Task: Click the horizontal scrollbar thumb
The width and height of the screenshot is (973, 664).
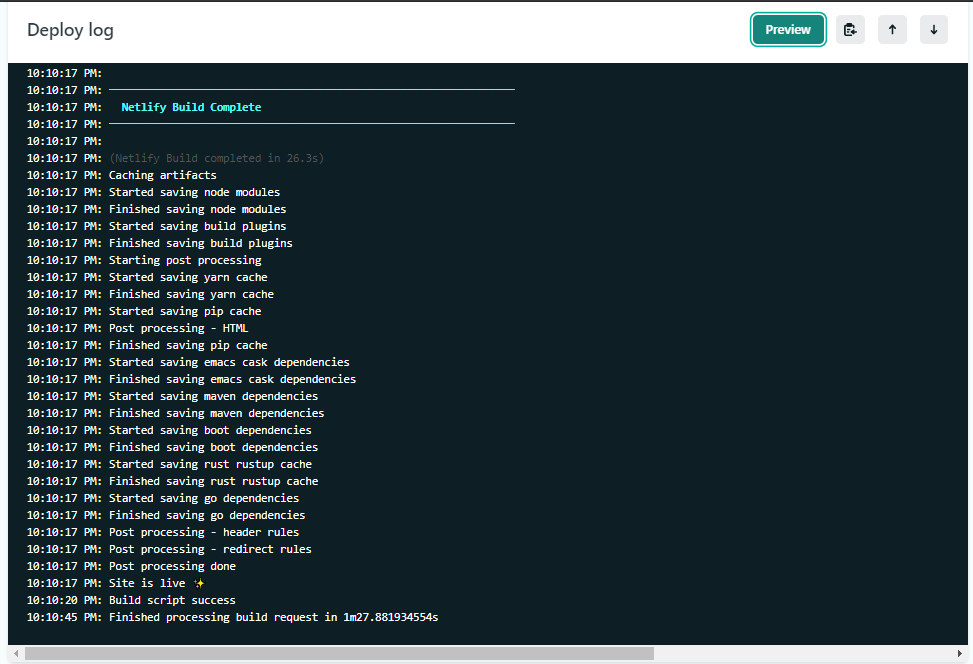Action: click(339, 653)
